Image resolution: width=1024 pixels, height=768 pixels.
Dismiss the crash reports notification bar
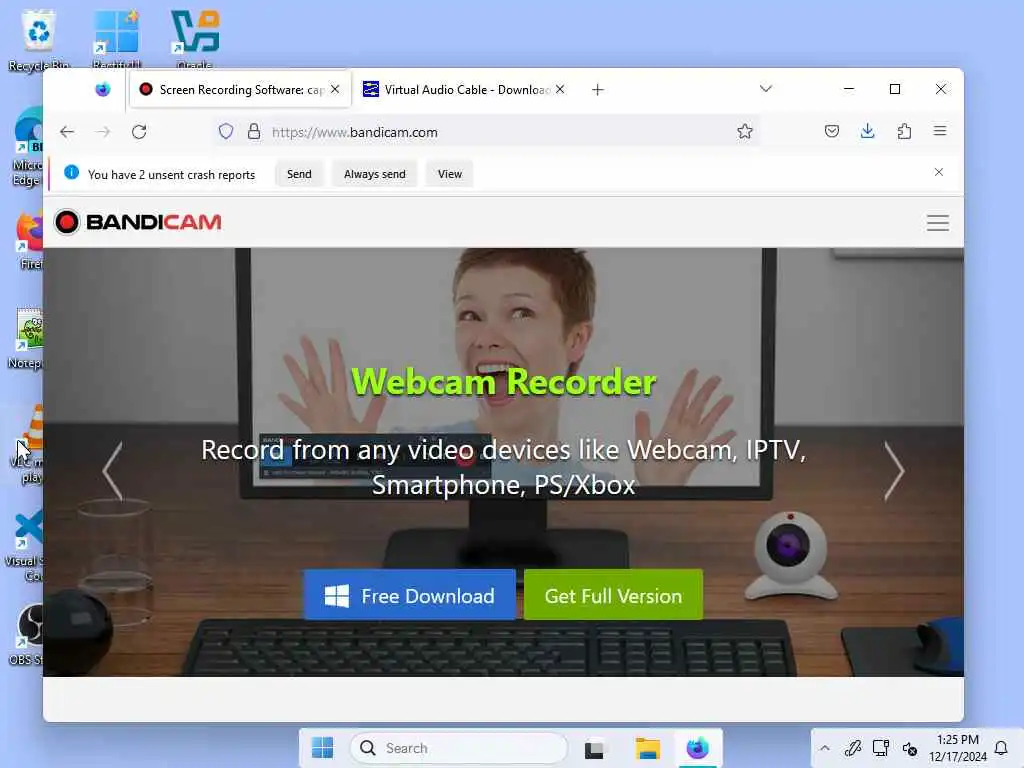pyautogui.click(x=938, y=172)
